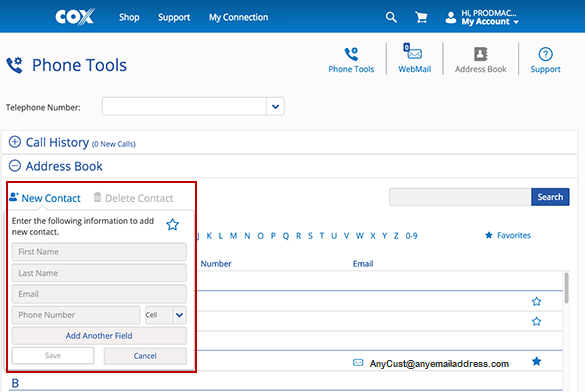This screenshot has height=392, width=585.
Task: Filter contacts by letter R
Action: 298,236
